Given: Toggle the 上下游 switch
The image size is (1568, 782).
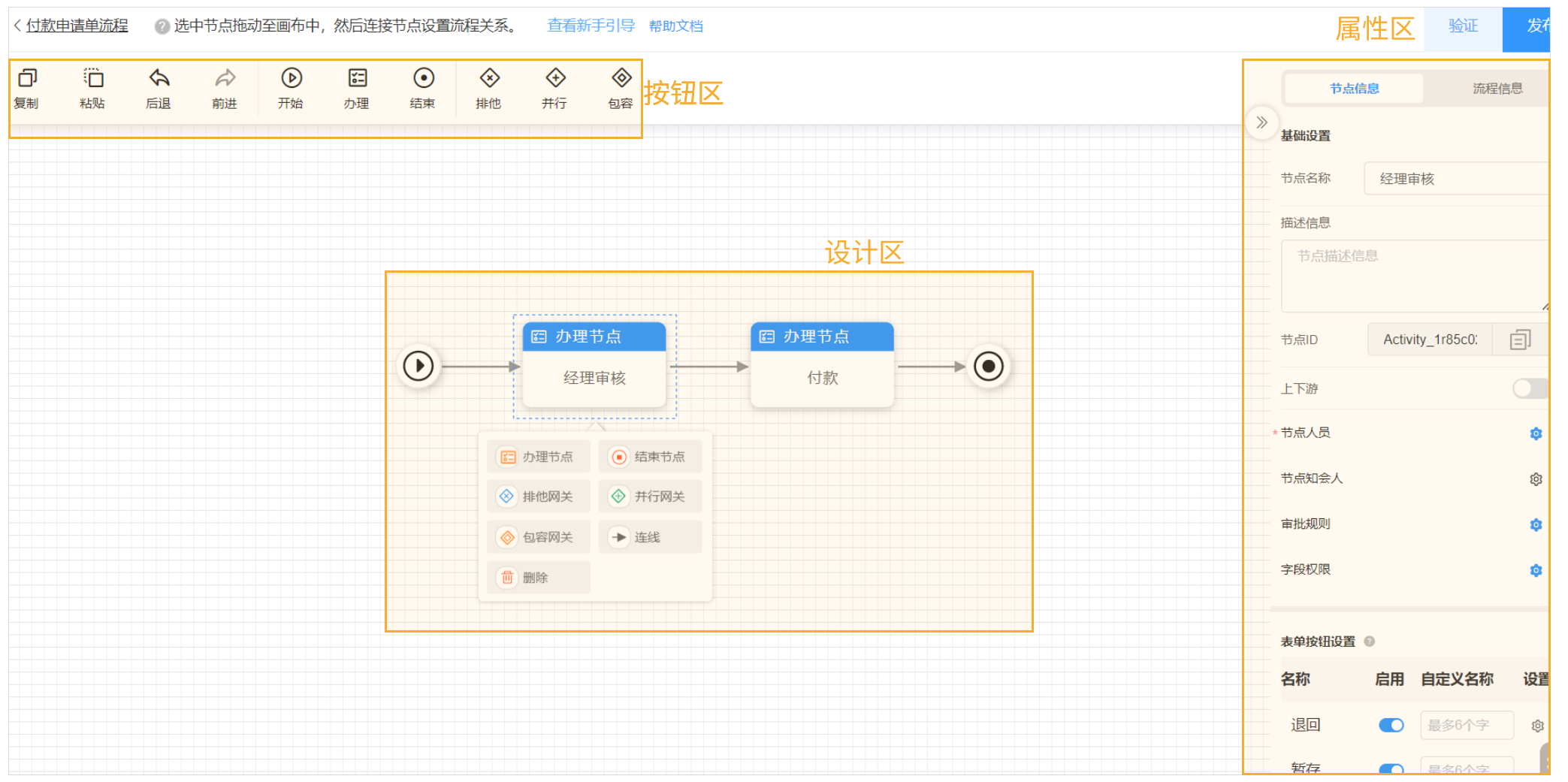Looking at the screenshot, I should (x=1529, y=388).
